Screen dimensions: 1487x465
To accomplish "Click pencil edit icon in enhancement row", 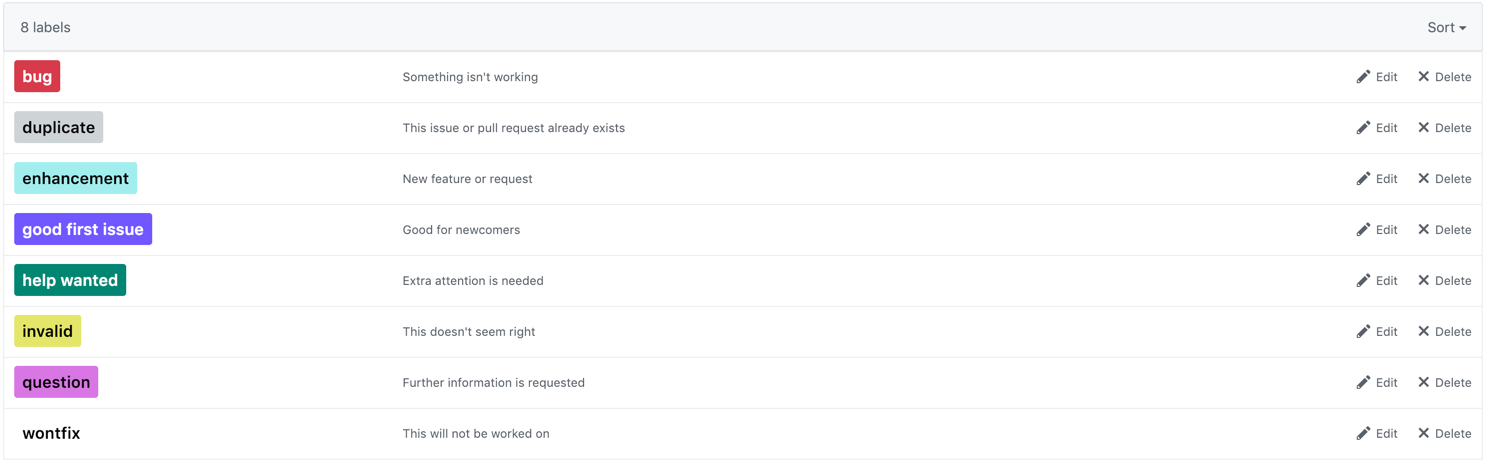I will click(1363, 179).
